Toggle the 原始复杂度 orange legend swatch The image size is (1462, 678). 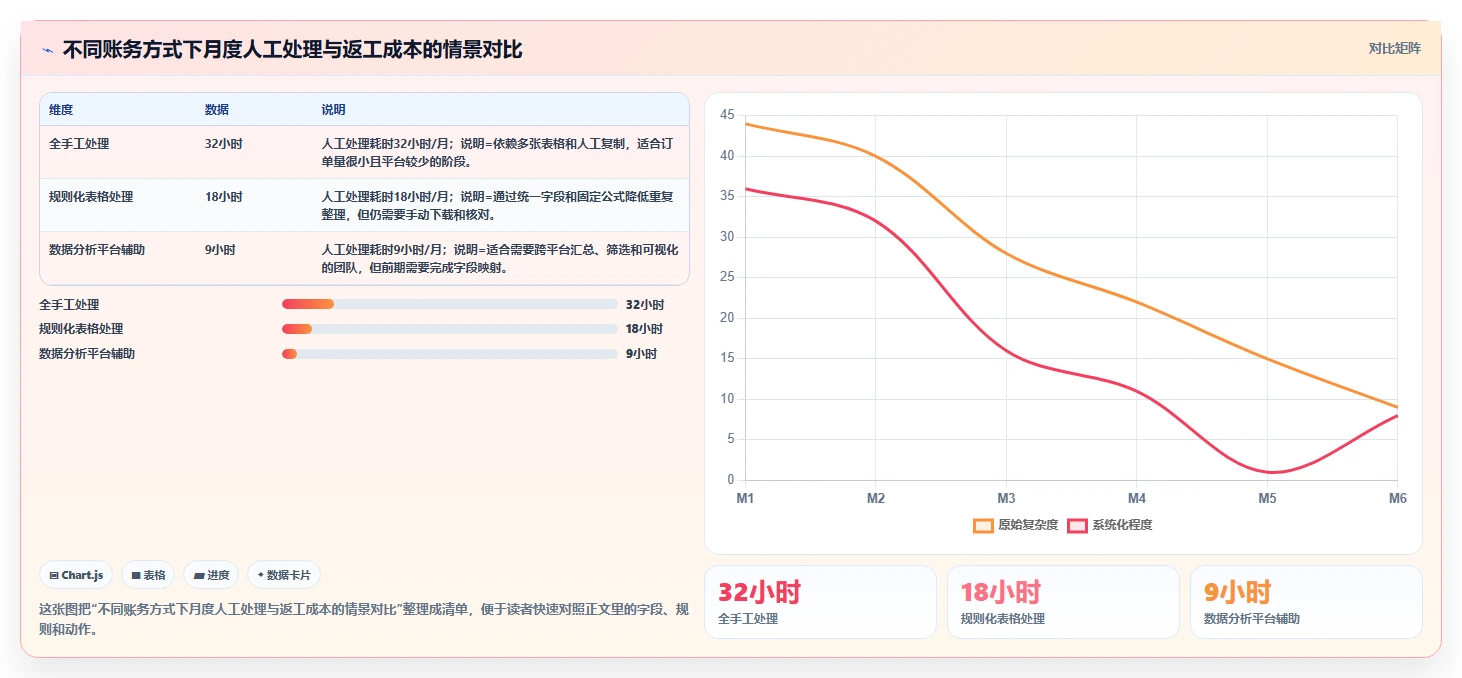point(983,525)
